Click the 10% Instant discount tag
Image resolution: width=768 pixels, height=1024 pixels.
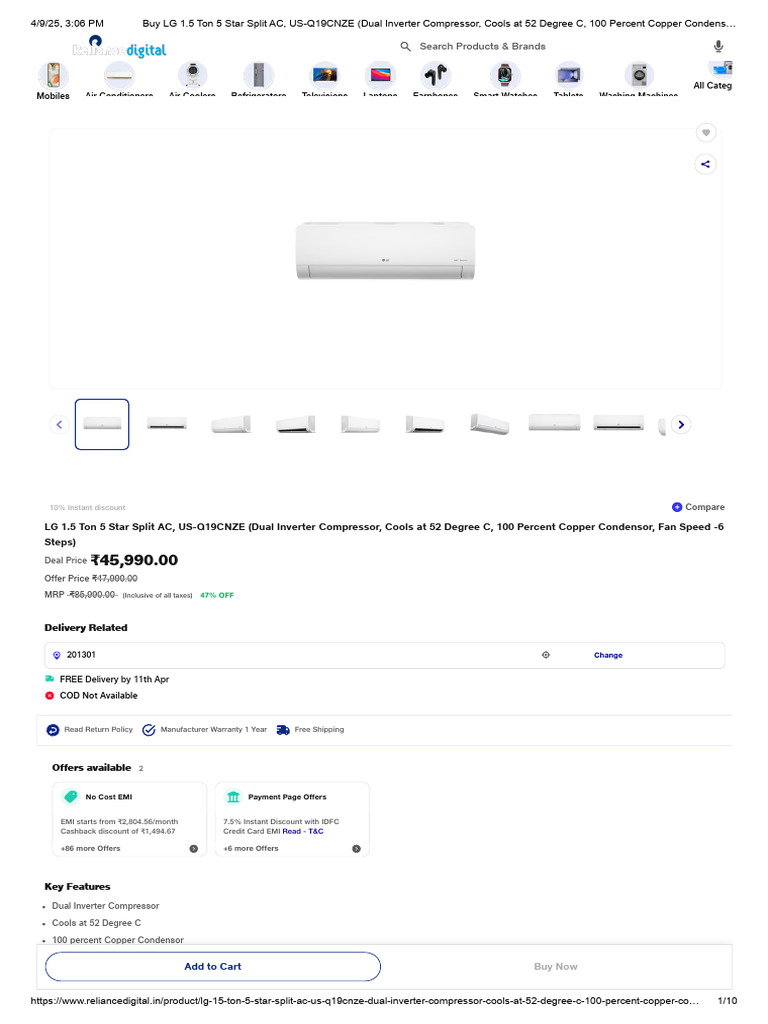[x=88, y=507]
